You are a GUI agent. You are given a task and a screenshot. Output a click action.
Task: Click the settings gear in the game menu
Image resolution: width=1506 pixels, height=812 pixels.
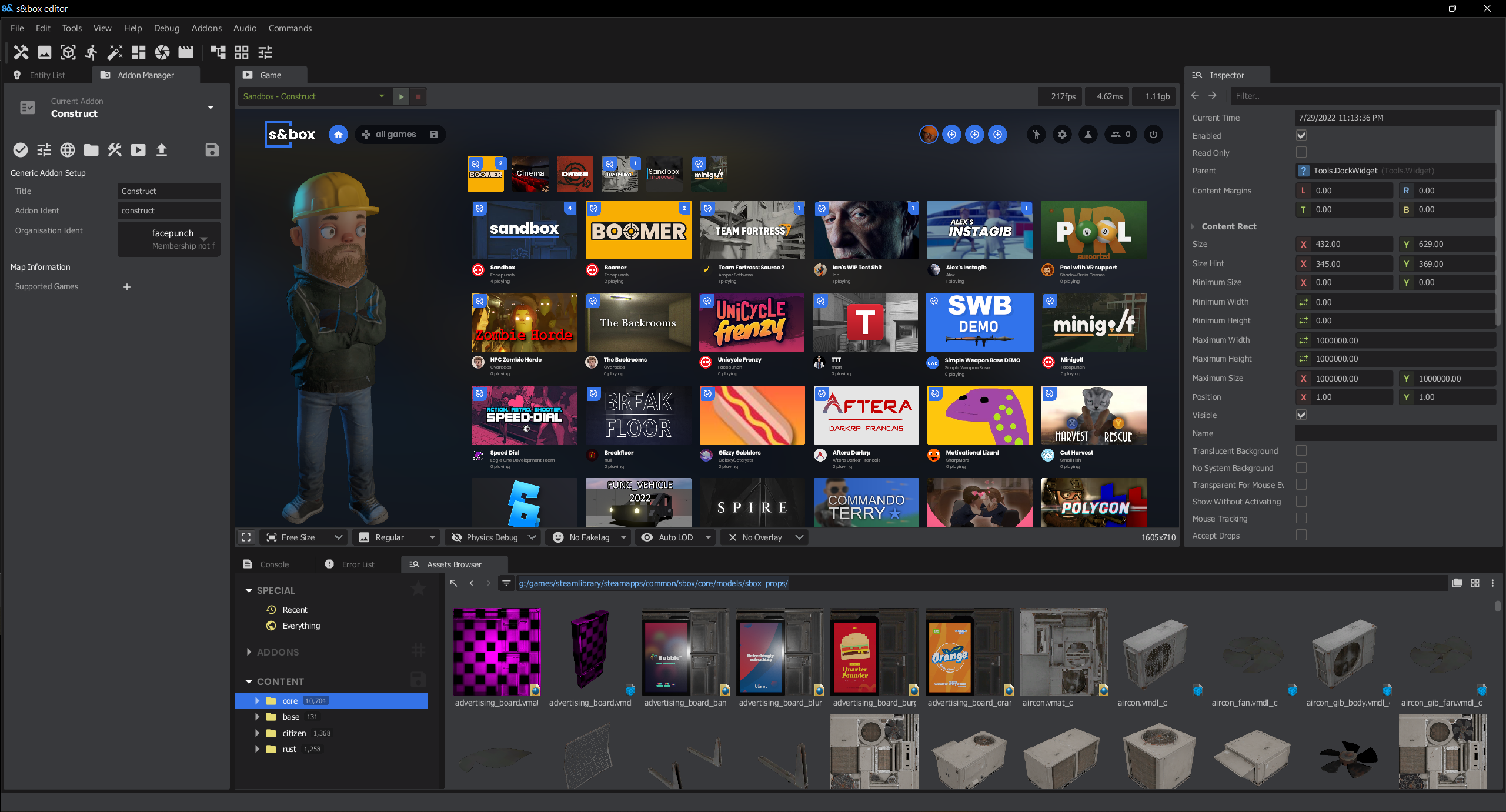(1062, 135)
